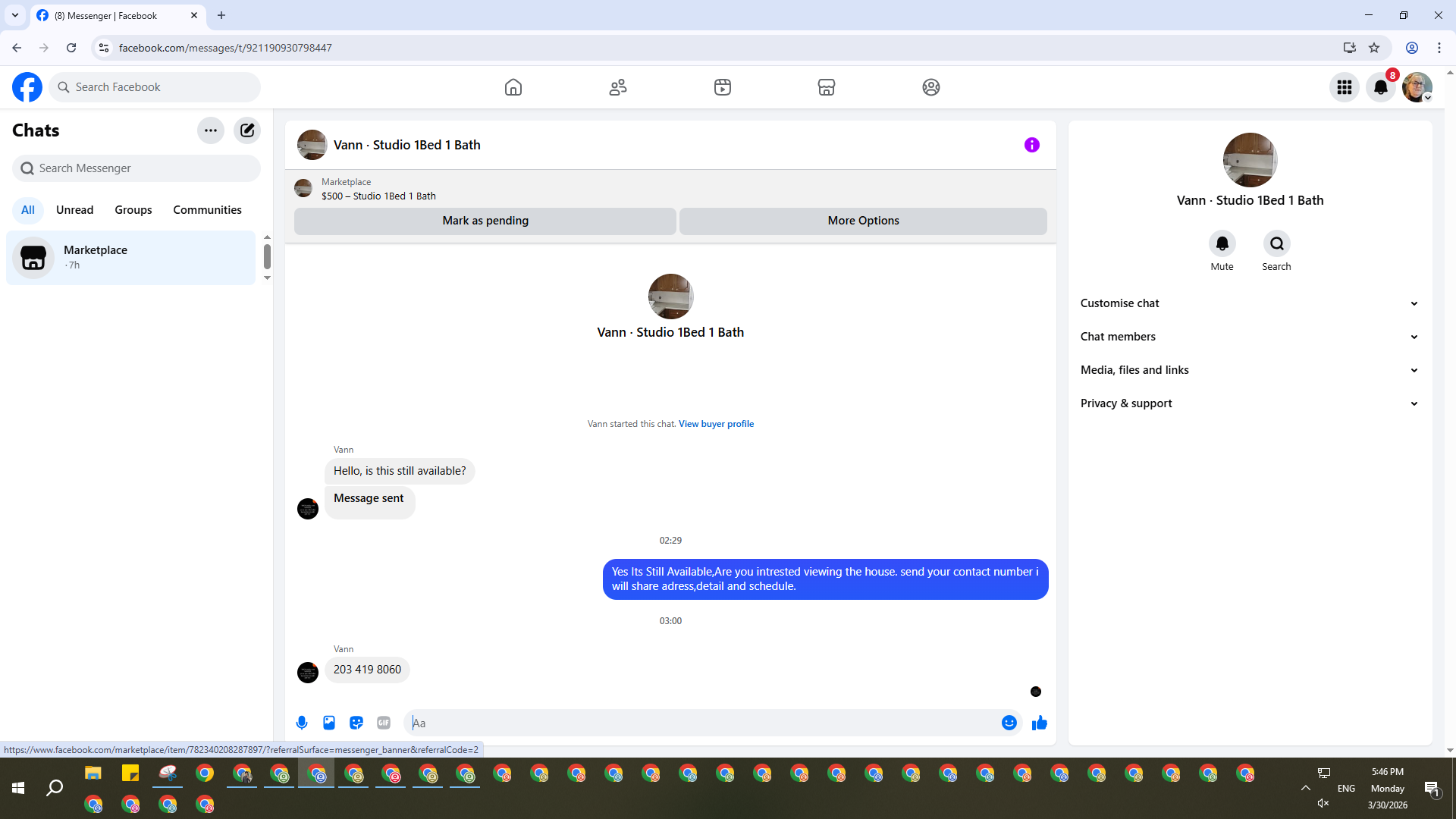Switch to the Unread chats tab
Screen dimensions: 1456x819
coord(74,210)
